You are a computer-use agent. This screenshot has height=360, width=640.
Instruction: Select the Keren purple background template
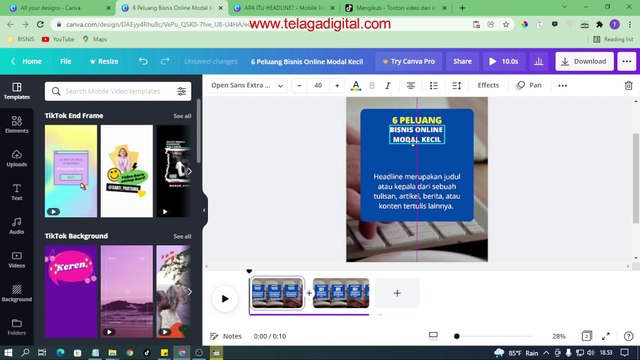71,291
